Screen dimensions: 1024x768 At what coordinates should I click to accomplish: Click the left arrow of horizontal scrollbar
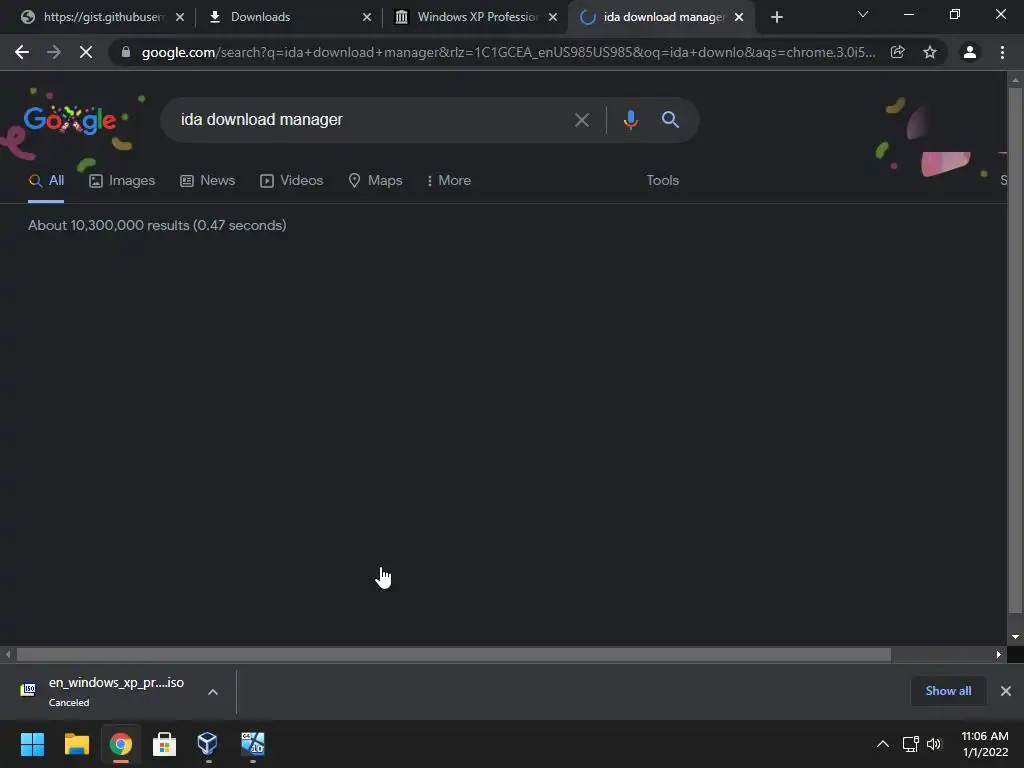pos(8,654)
